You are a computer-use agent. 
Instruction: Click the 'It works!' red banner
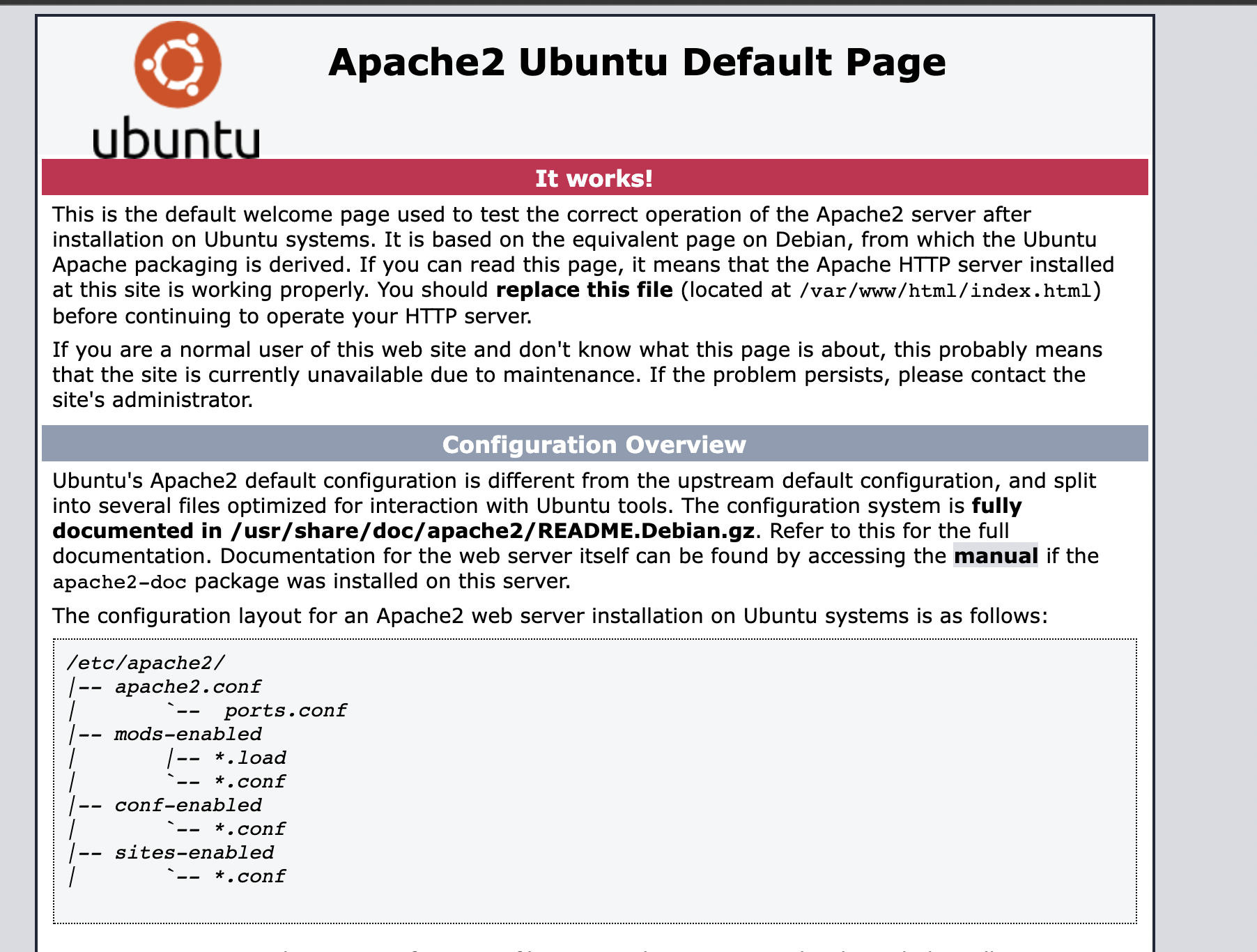point(594,178)
